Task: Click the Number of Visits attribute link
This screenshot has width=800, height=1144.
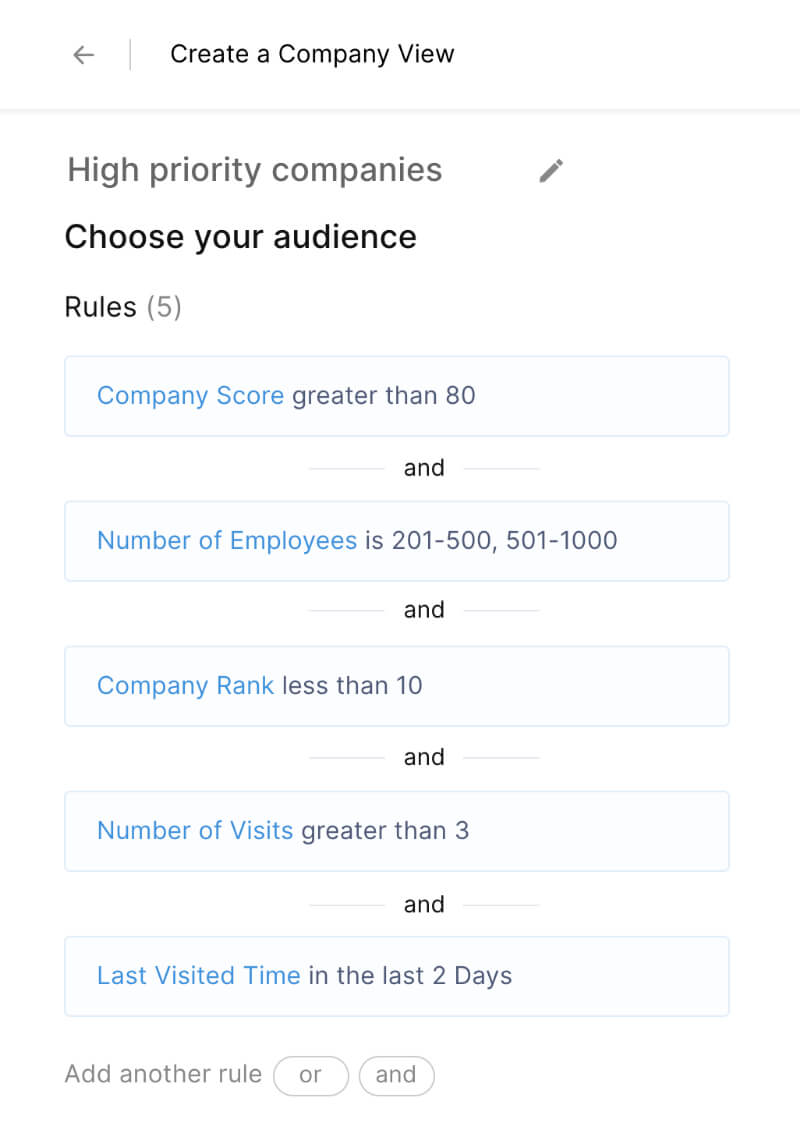Action: 195,830
